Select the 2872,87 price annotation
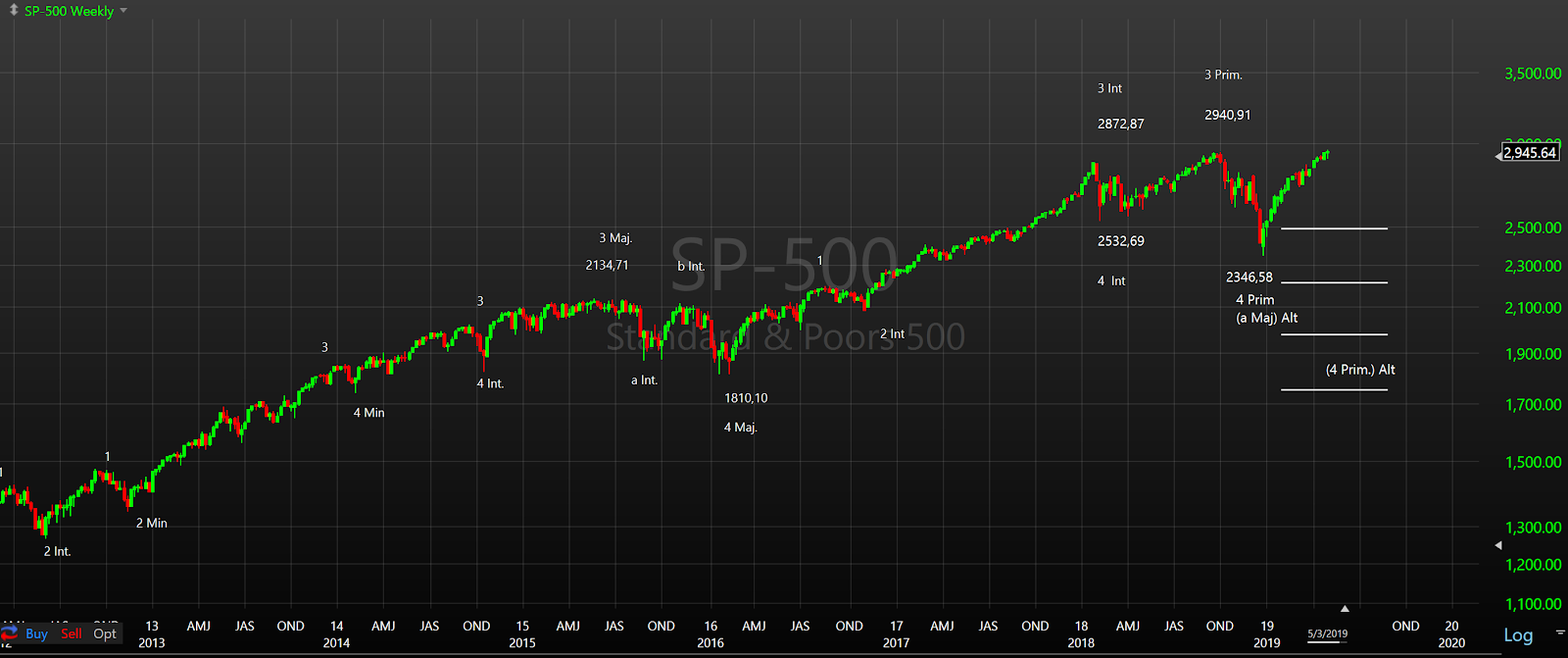 [1121, 124]
